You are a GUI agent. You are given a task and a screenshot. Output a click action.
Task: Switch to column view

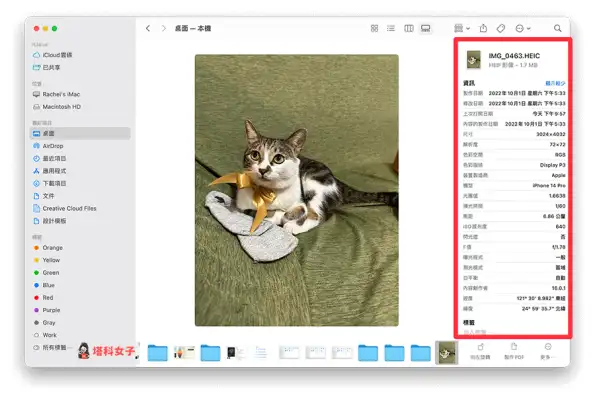pyautogui.click(x=409, y=28)
